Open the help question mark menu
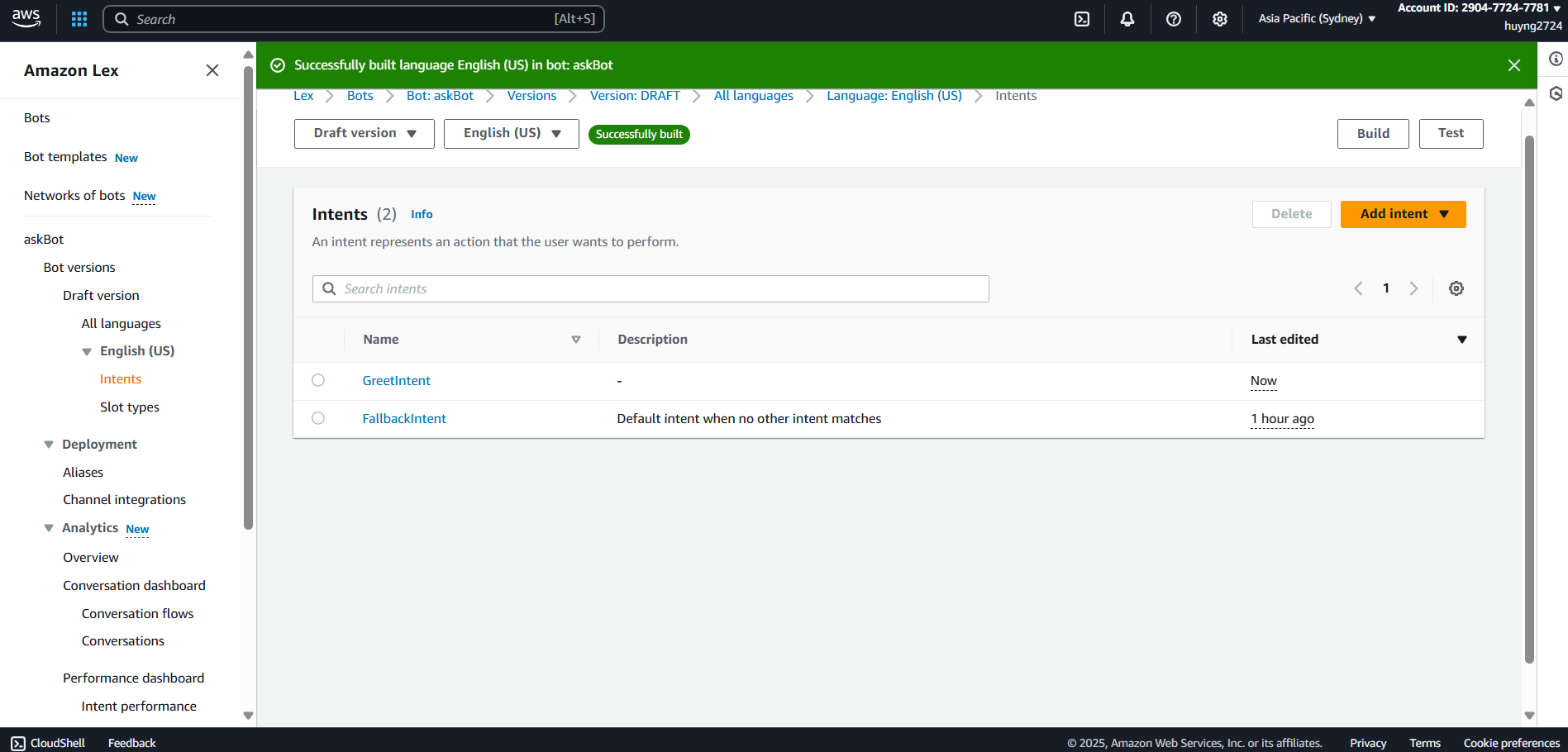This screenshot has height=752, width=1568. click(1174, 19)
